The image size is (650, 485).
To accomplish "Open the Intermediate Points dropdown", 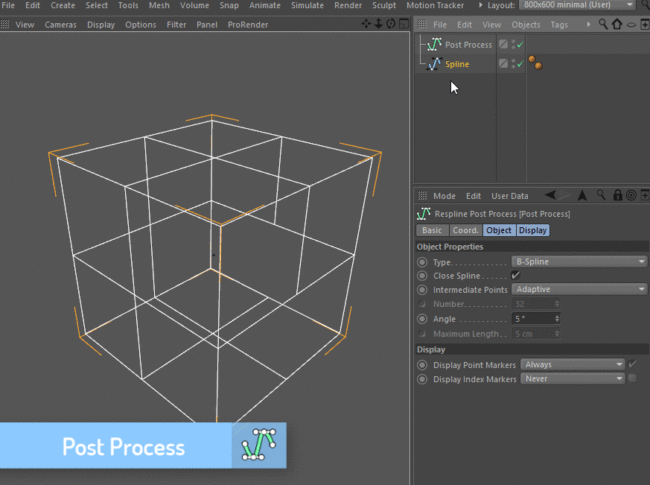I will pos(579,289).
